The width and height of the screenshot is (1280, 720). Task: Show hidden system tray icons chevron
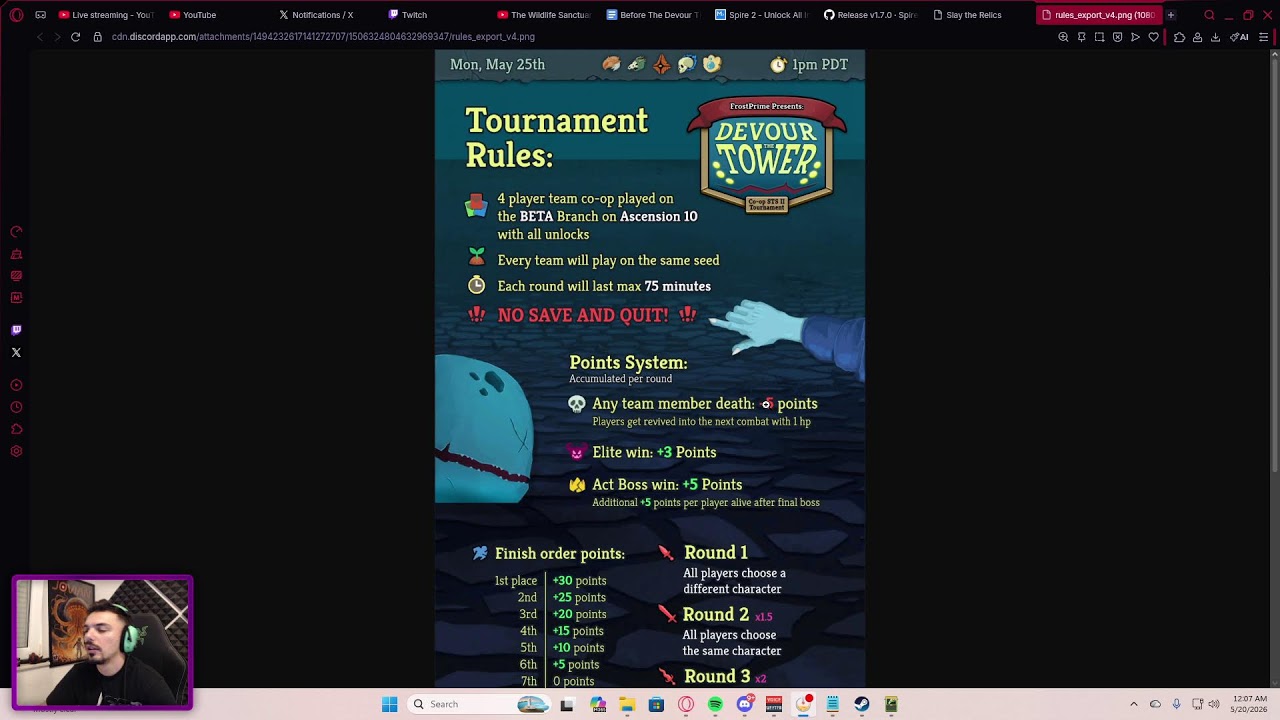(x=1134, y=704)
